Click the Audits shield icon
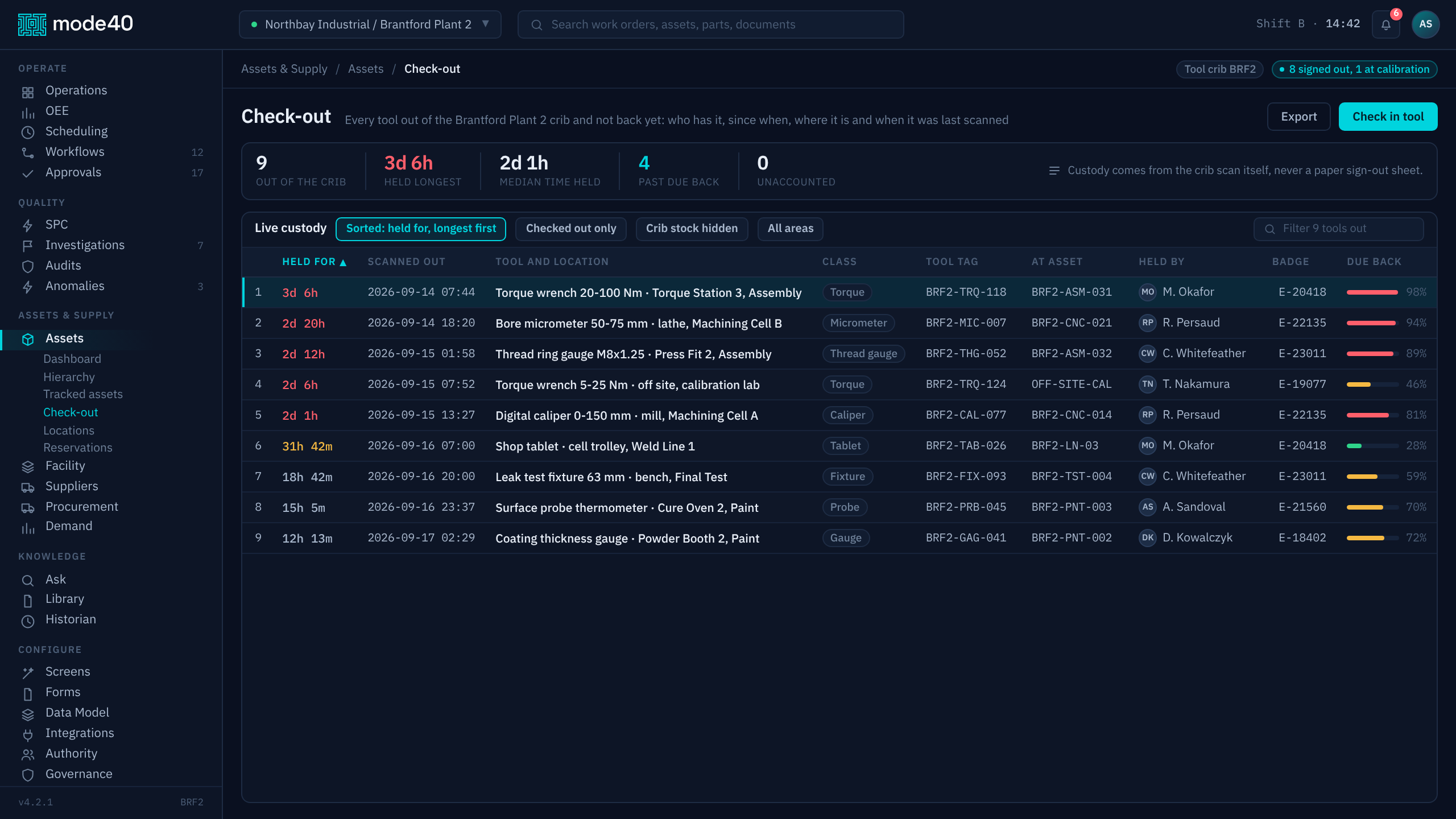The width and height of the screenshot is (1456, 819). click(28, 267)
